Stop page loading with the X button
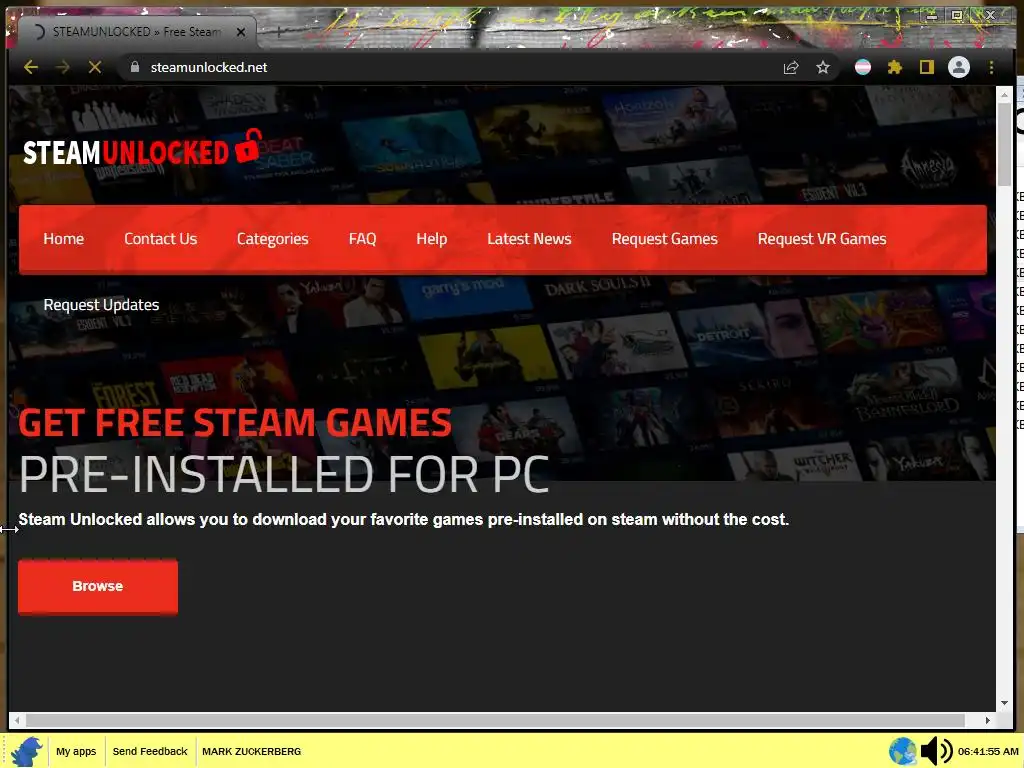The height and width of the screenshot is (768, 1024). pos(95,67)
